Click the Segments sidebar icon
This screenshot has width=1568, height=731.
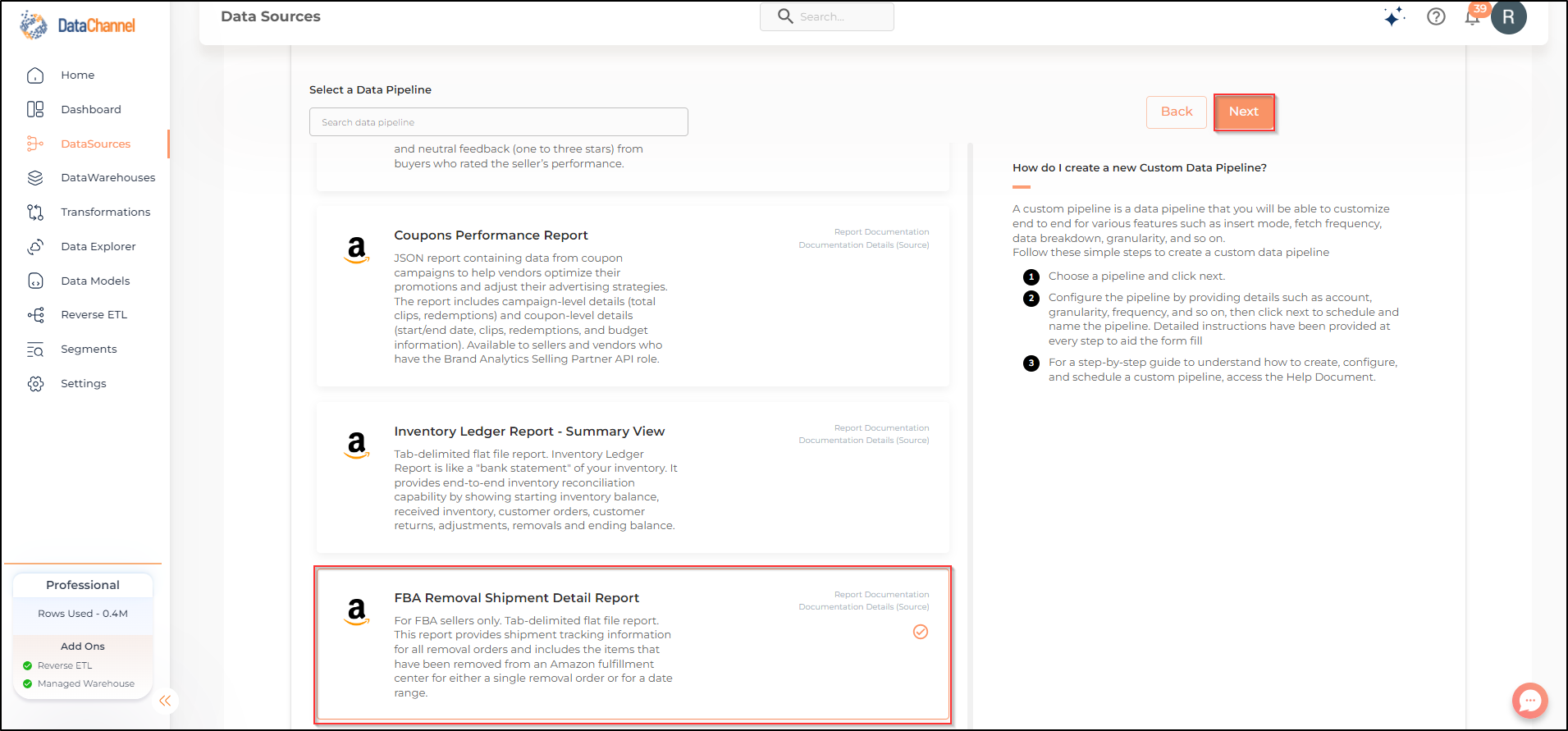(35, 349)
